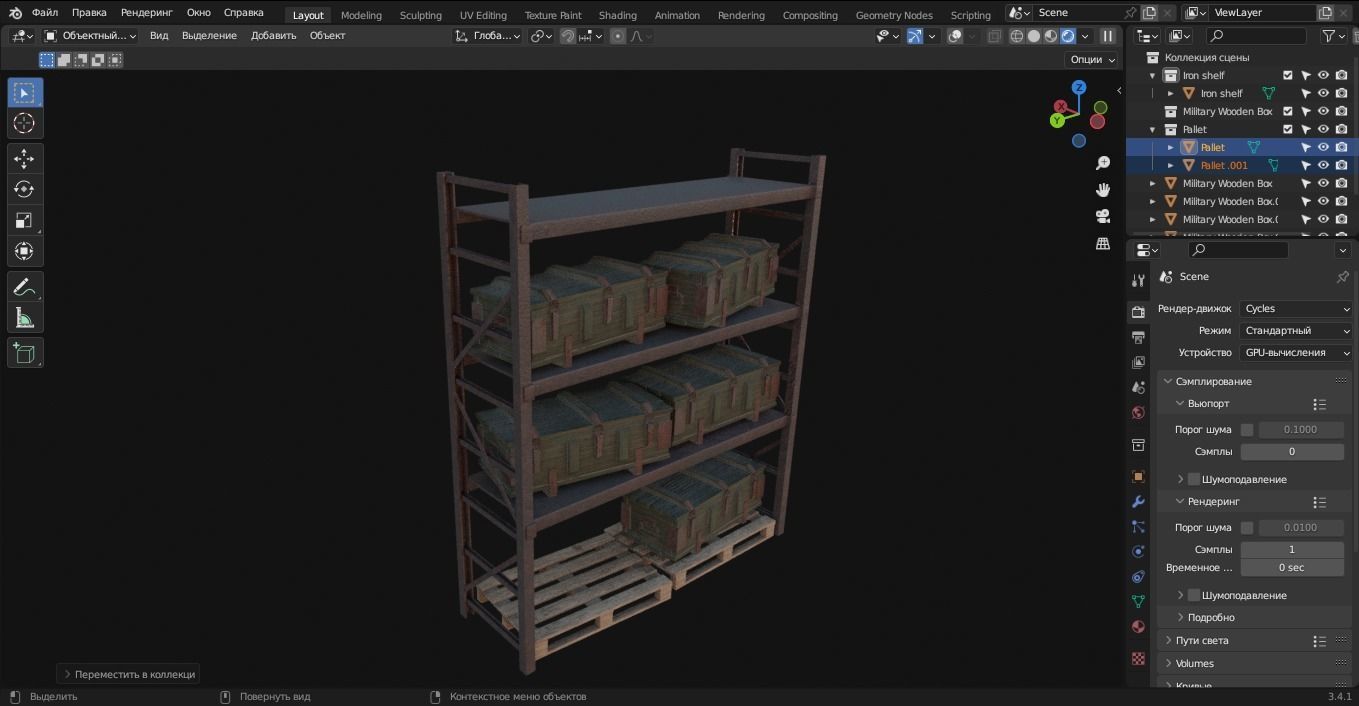Click the viewport zoom magnifier icon
The height and width of the screenshot is (706, 1359).
coord(1103,163)
